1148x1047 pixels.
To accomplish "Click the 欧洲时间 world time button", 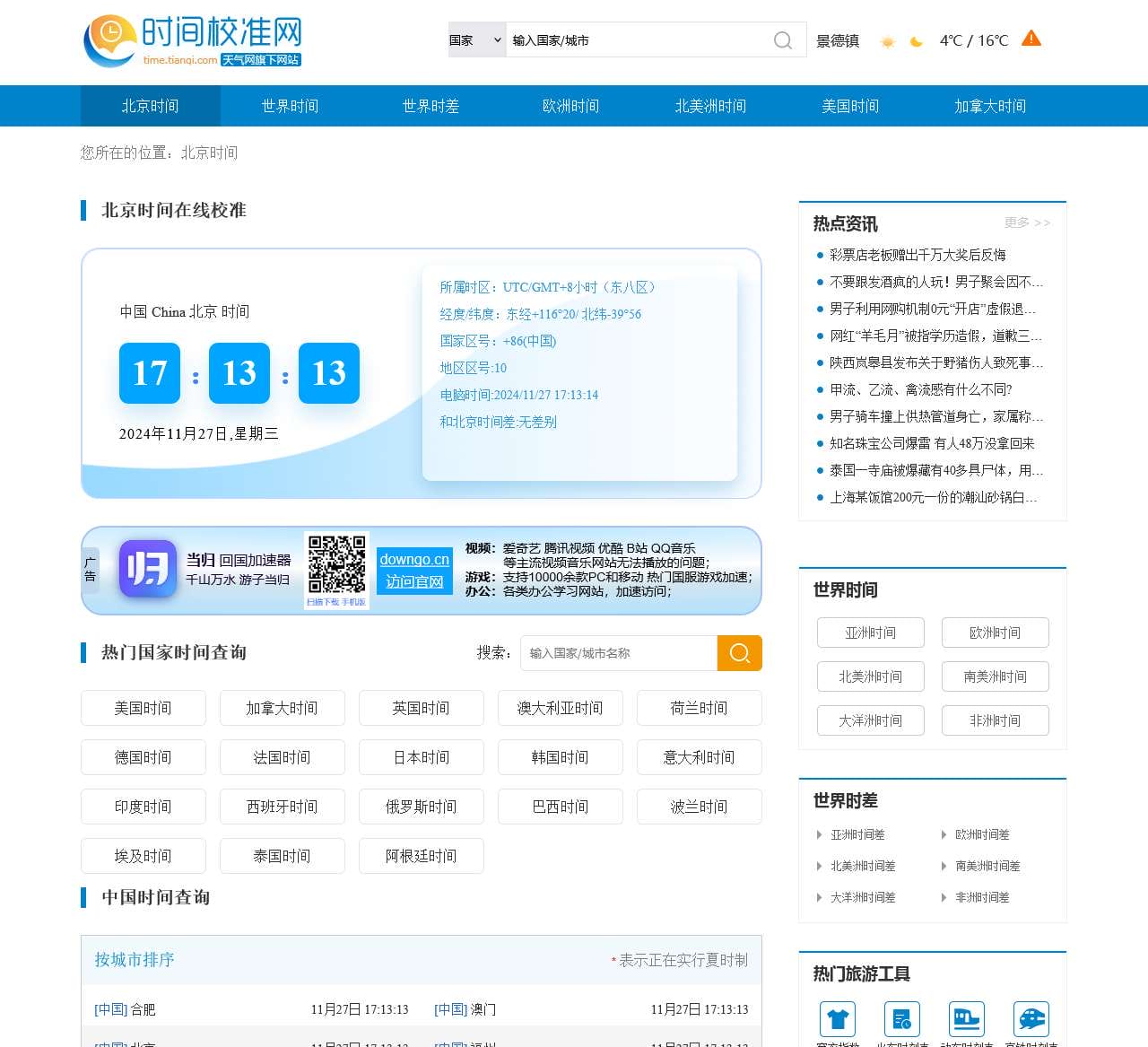I will point(995,633).
